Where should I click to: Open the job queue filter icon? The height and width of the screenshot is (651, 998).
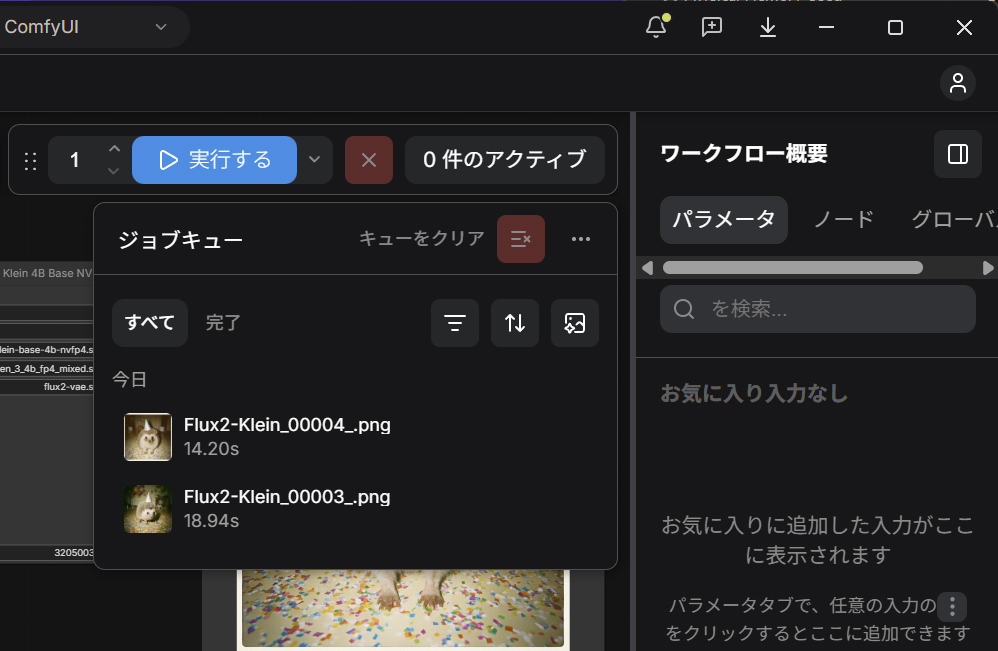coord(454,323)
